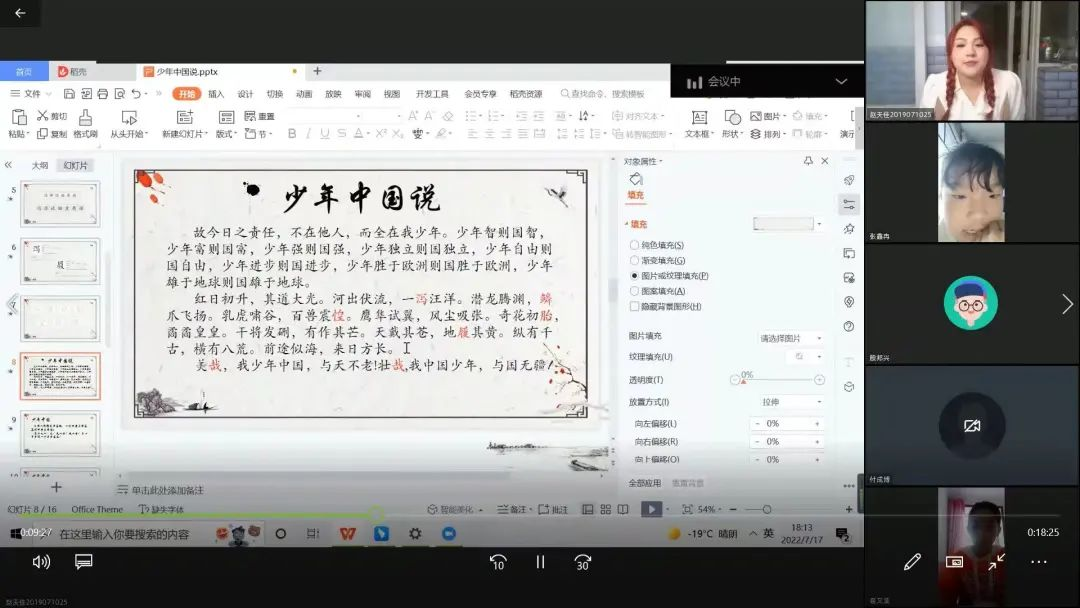Image resolution: width=1080 pixels, height=608 pixels.
Task: Pause the video with the pause button
Action: click(x=540, y=562)
